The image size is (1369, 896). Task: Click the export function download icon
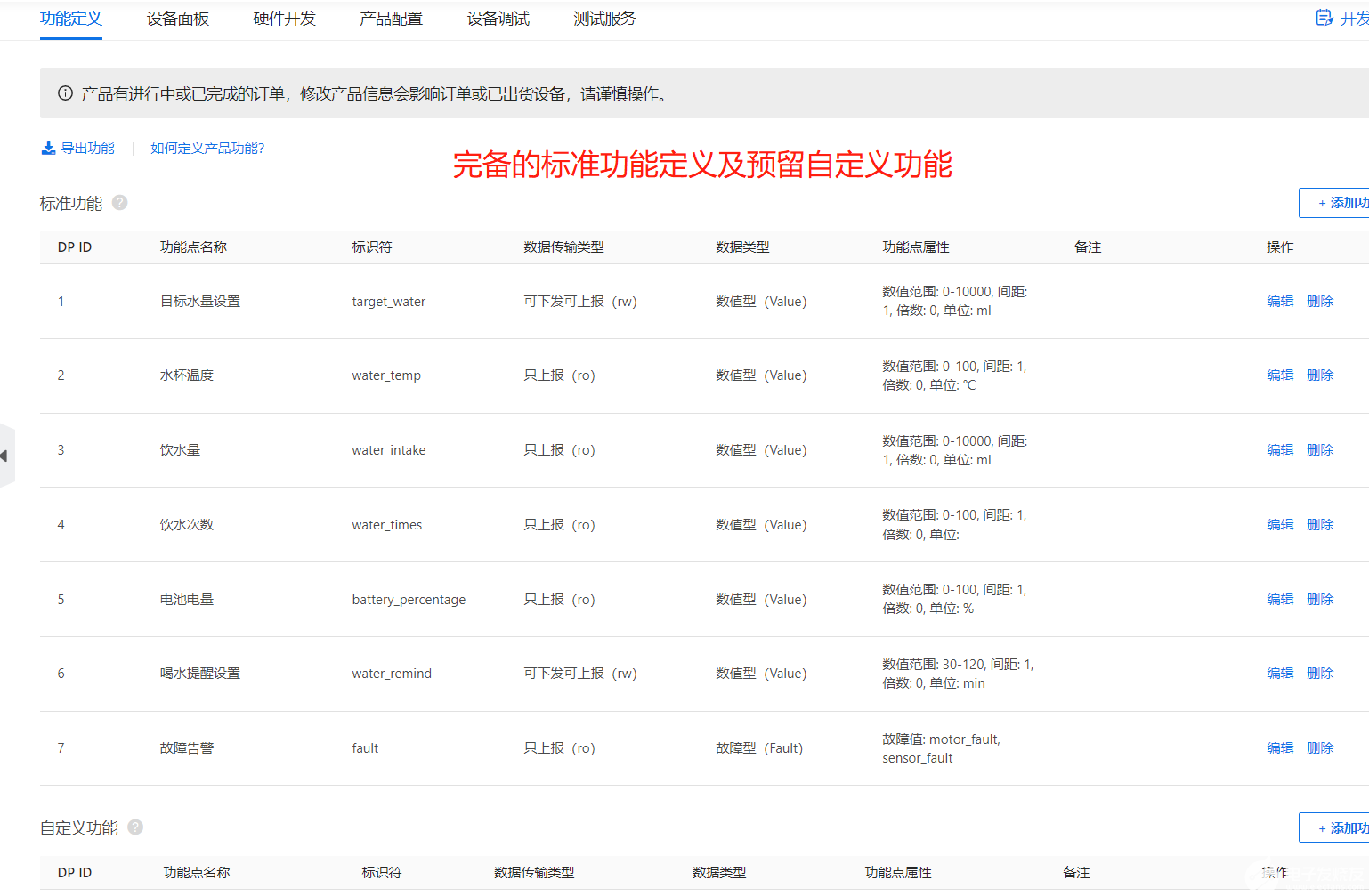pyautogui.click(x=49, y=149)
